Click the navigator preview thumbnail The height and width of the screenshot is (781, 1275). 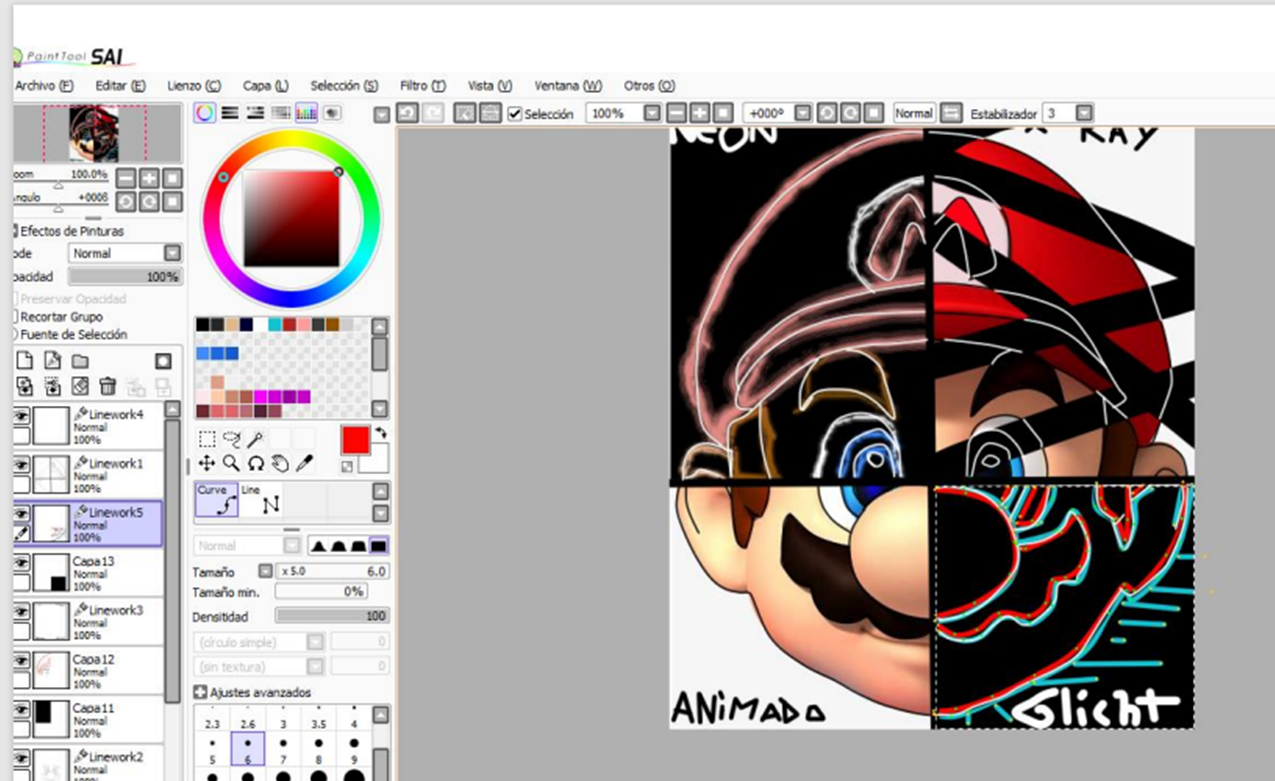94,133
